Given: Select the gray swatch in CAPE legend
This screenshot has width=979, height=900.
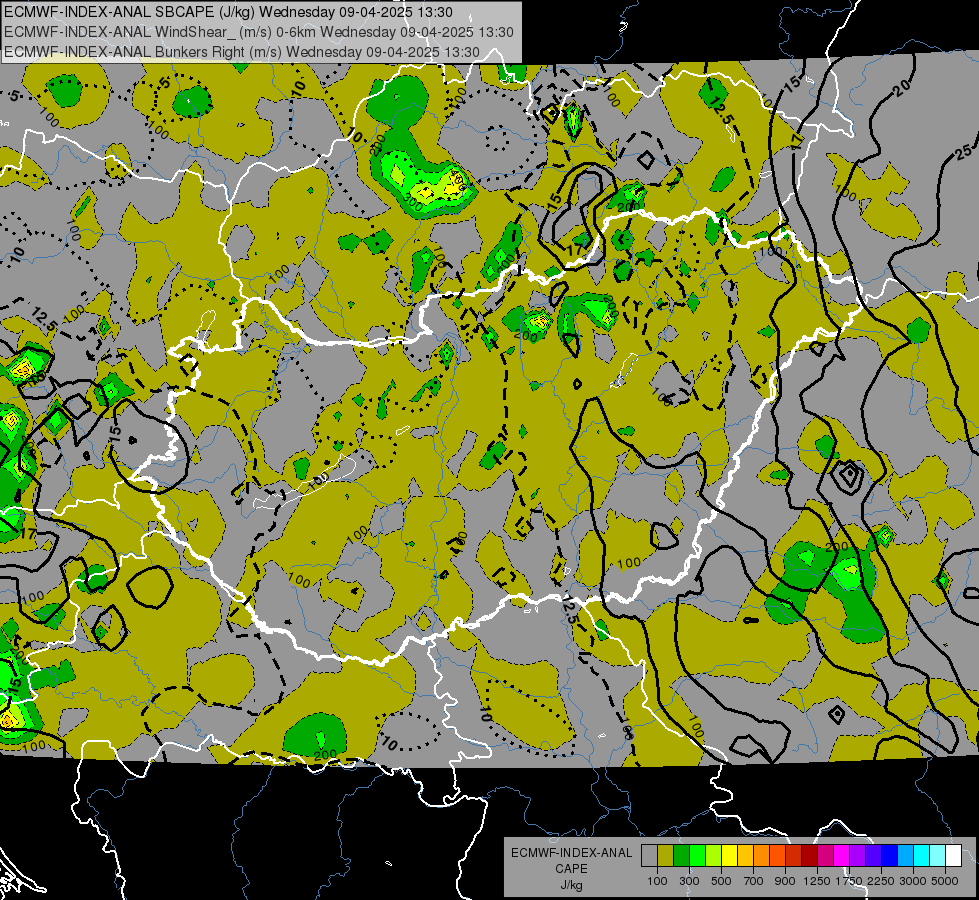Looking at the screenshot, I should pos(649,855).
